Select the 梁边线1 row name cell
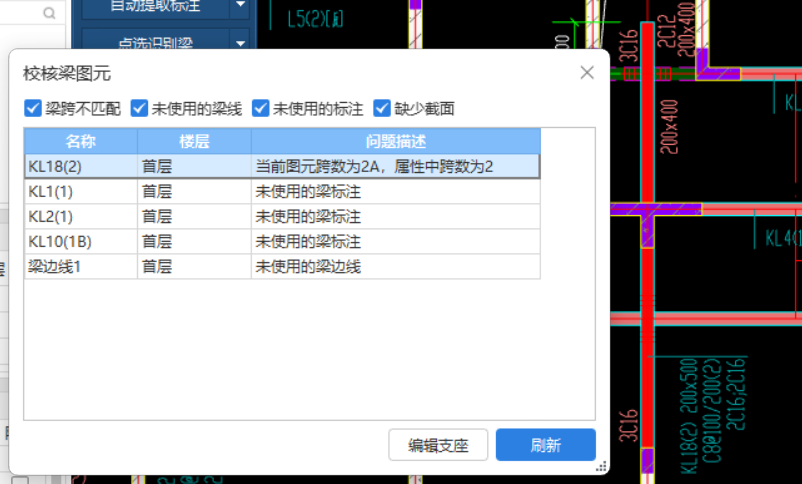 tap(81, 267)
